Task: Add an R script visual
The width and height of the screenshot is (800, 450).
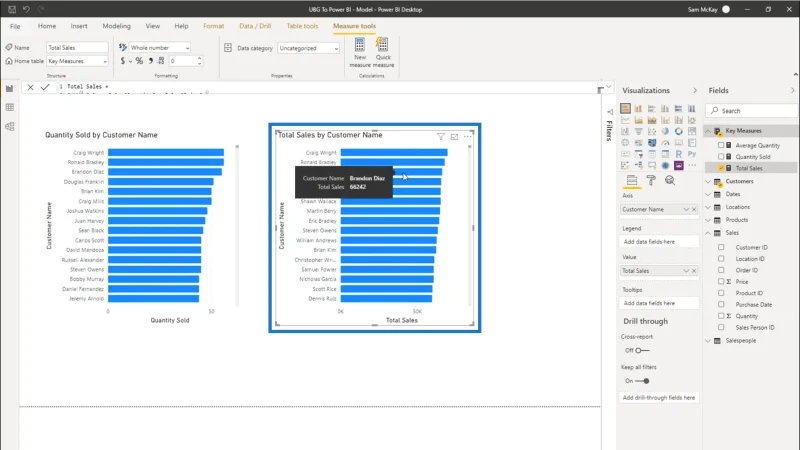Action: coord(679,154)
